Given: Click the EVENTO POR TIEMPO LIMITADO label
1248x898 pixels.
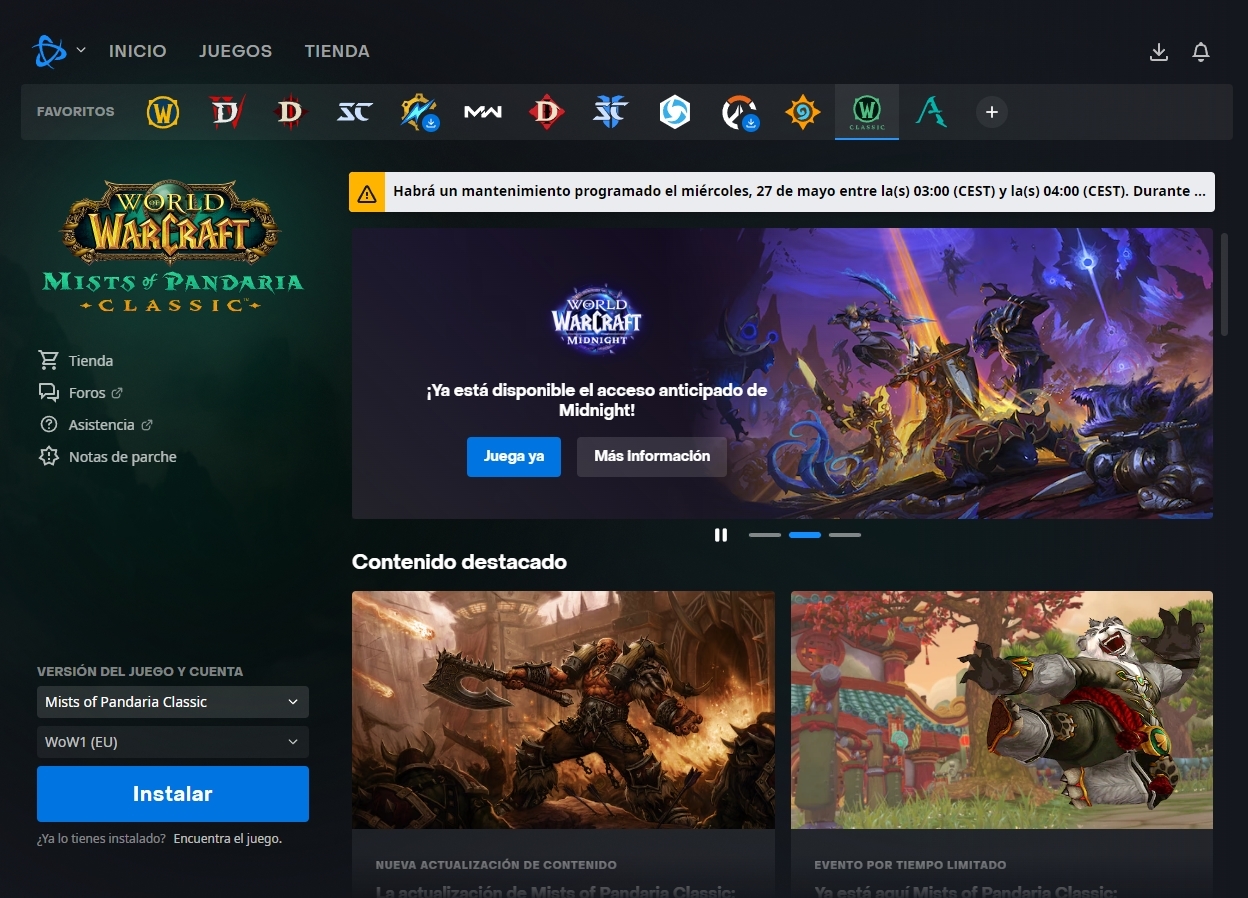Looking at the screenshot, I should (910, 865).
